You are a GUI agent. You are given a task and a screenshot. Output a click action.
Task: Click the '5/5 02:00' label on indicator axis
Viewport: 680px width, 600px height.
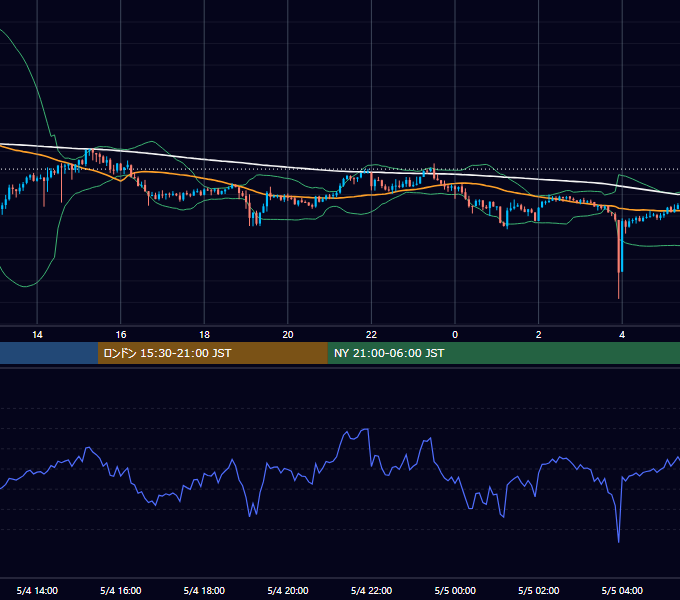tap(539, 590)
